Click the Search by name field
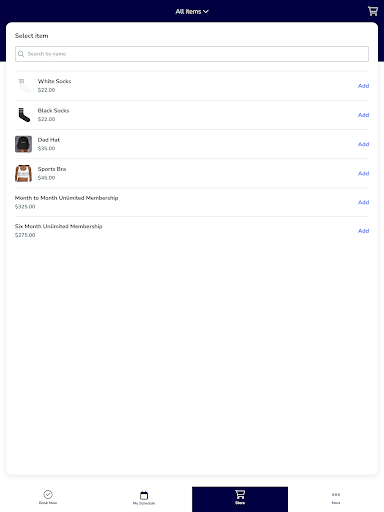Screen dimensions: 384x512 click(192, 54)
